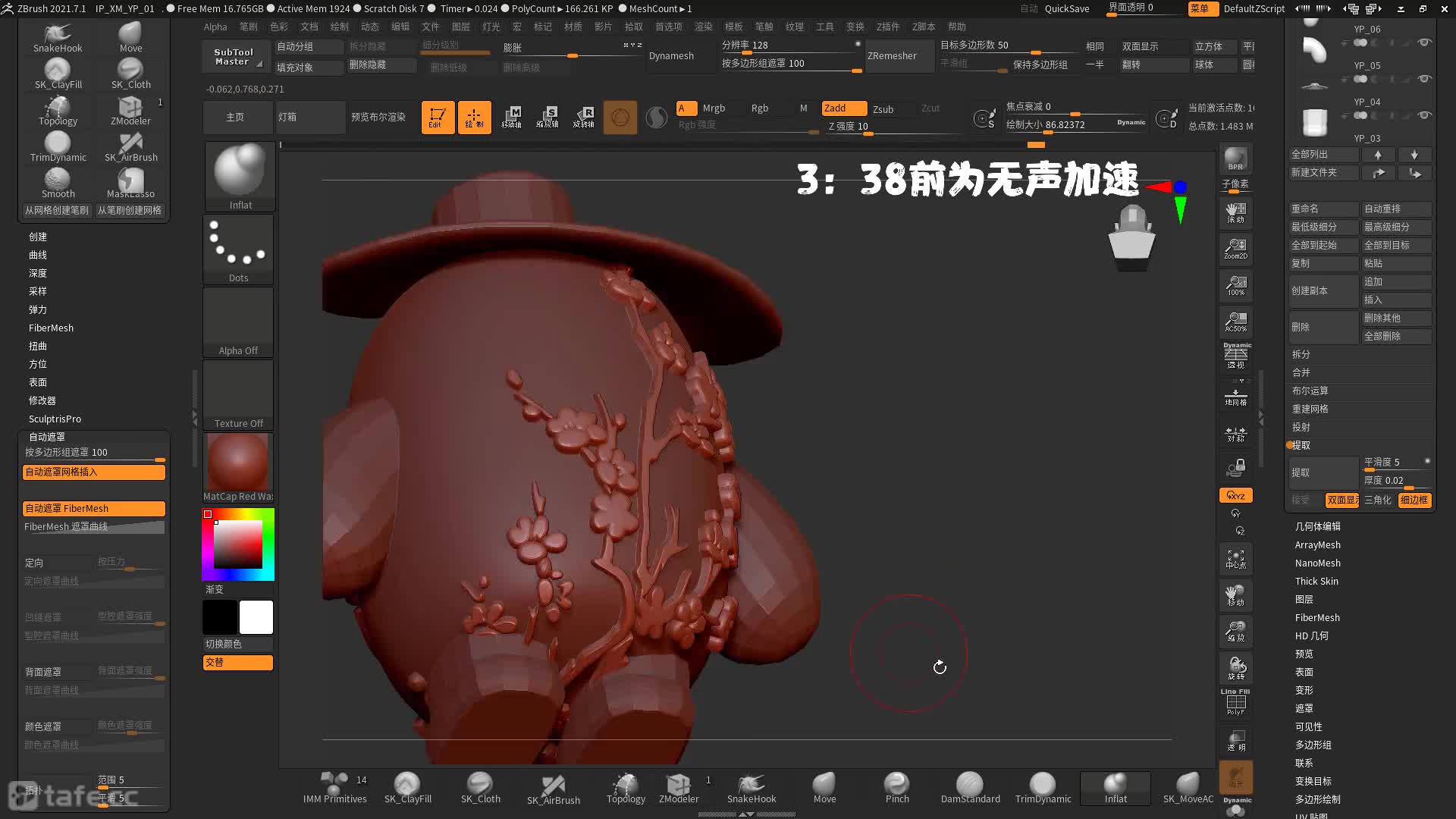Select SK_MoveAC brush in bottom shelf
Image resolution: width=1456 pixels, height=819 pixels.
click(1188, 789)
